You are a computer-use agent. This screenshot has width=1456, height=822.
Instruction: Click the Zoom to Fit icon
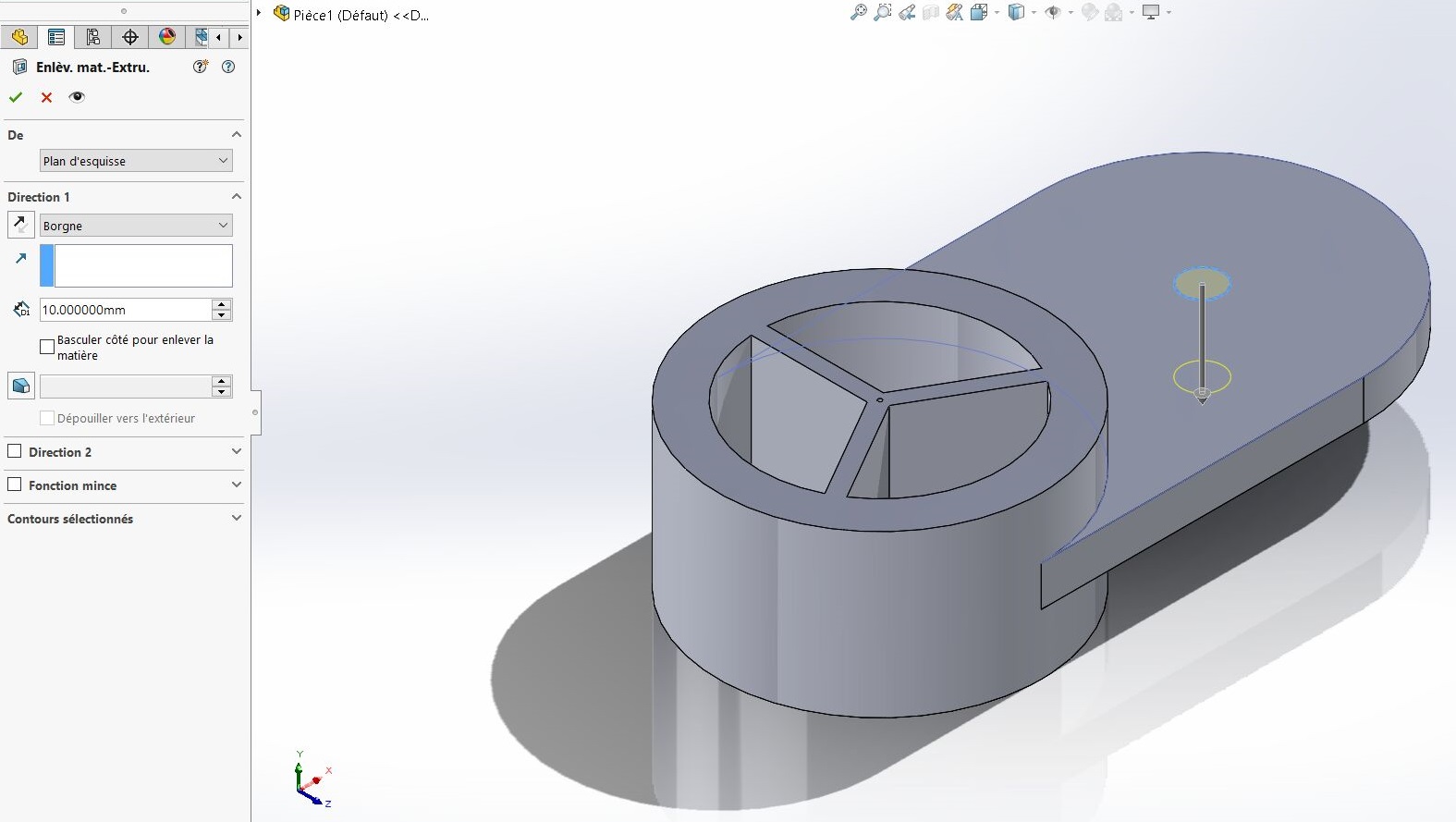point(859,12)
